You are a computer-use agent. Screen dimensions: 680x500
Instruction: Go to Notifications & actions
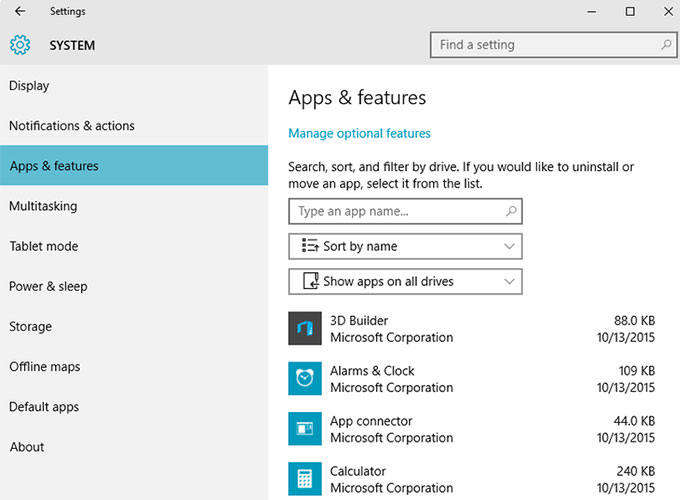point(134,126)
